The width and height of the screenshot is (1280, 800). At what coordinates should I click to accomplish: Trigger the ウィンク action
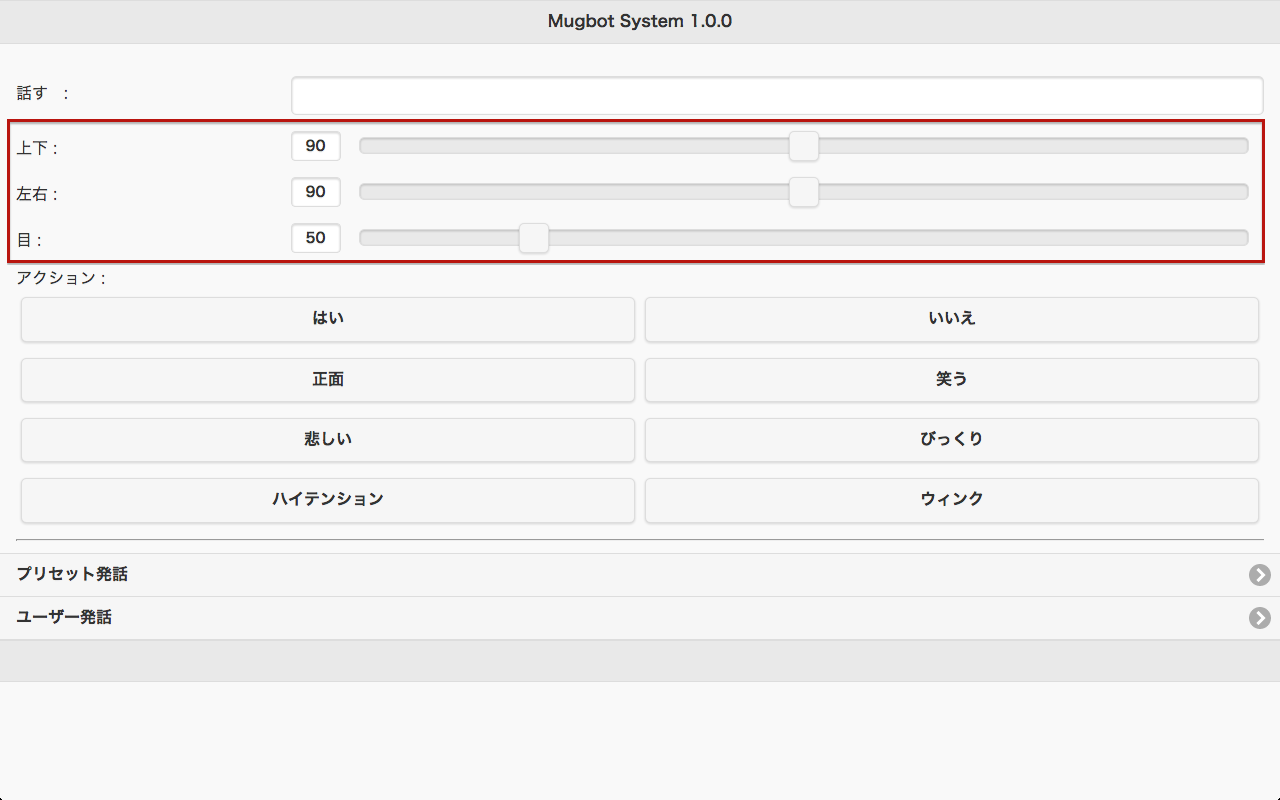point(951,500)
